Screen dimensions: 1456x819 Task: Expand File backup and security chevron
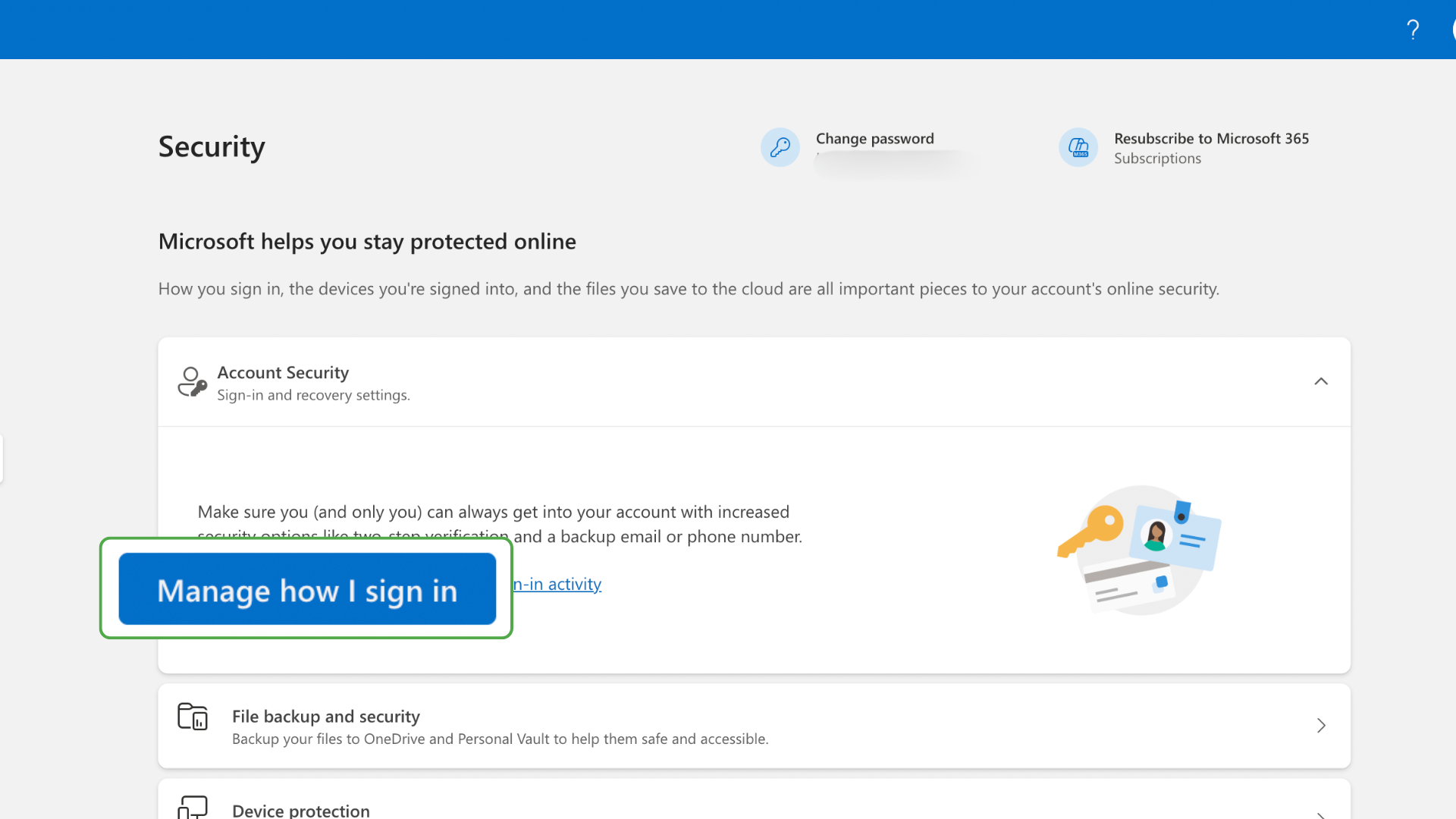coord(1321,726)
